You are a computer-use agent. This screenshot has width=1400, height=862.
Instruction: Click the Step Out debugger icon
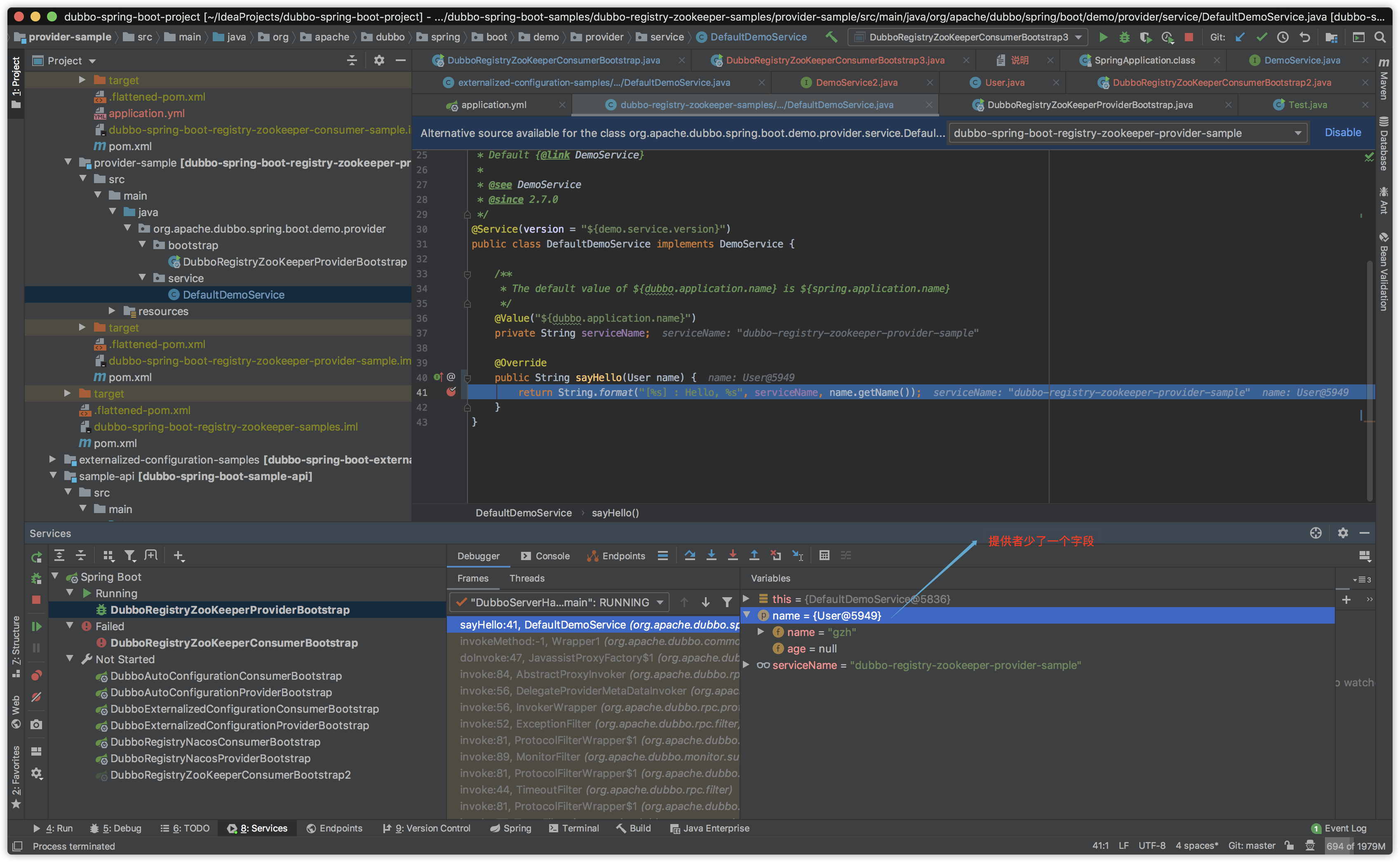754,555
